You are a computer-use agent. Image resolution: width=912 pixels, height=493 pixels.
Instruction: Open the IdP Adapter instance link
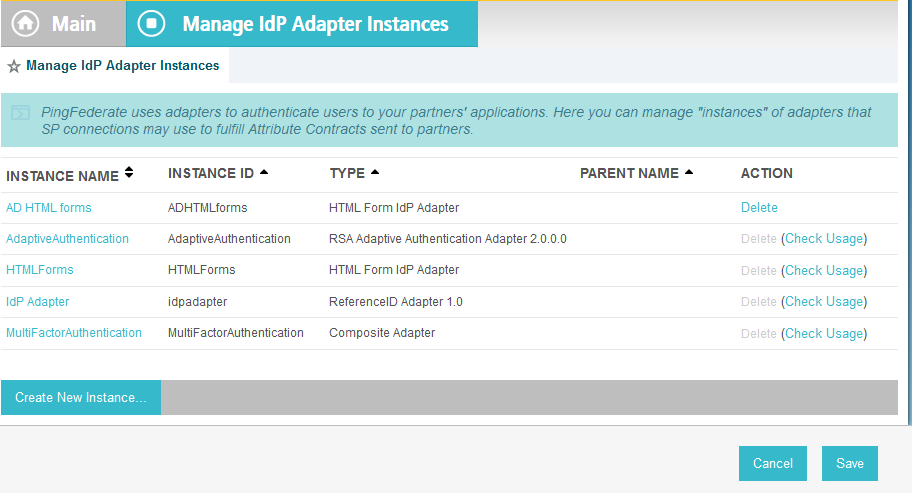38,302
